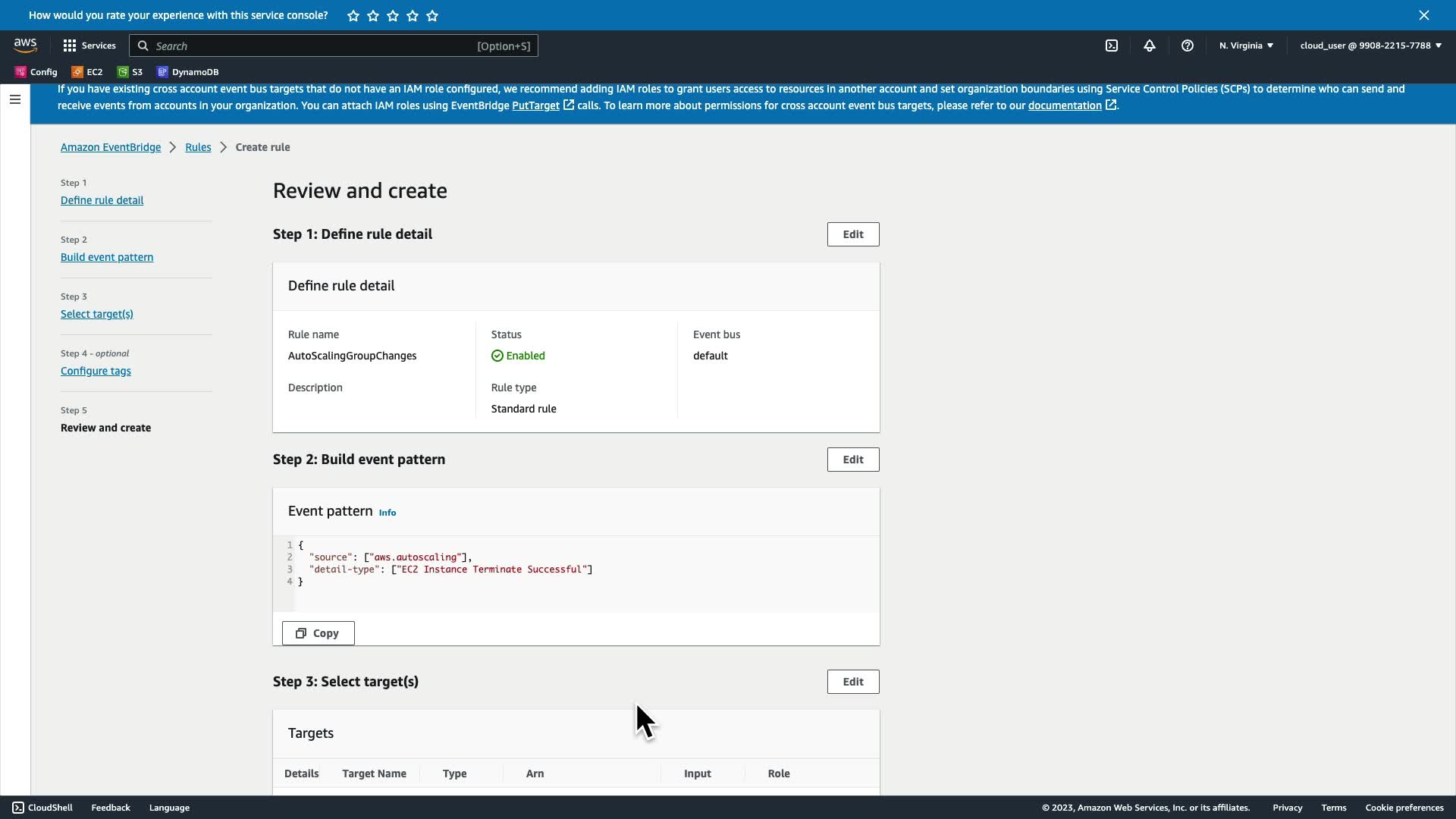The height and width of the screenshot is (819, 1456).
Task: Click the Rules breadcrumb link
Action: (198, 147)
